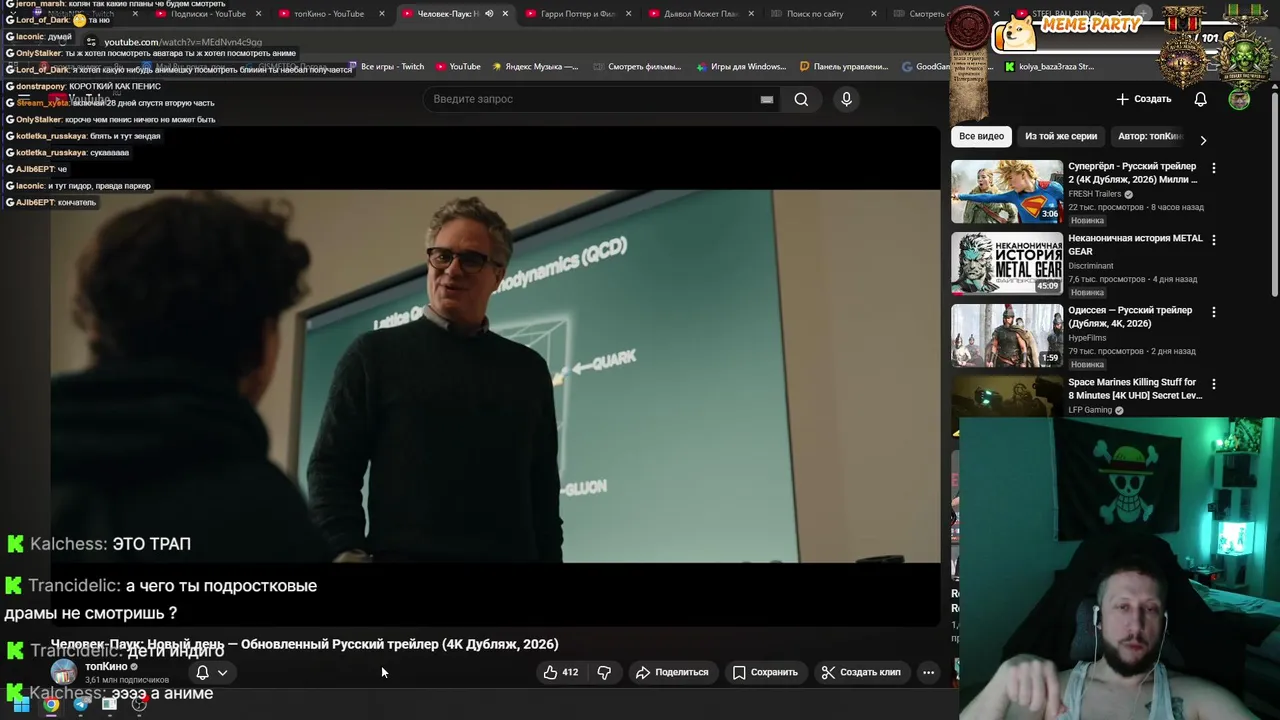
Task: Select the Все видео chip
Action: [x=981, y=136]
